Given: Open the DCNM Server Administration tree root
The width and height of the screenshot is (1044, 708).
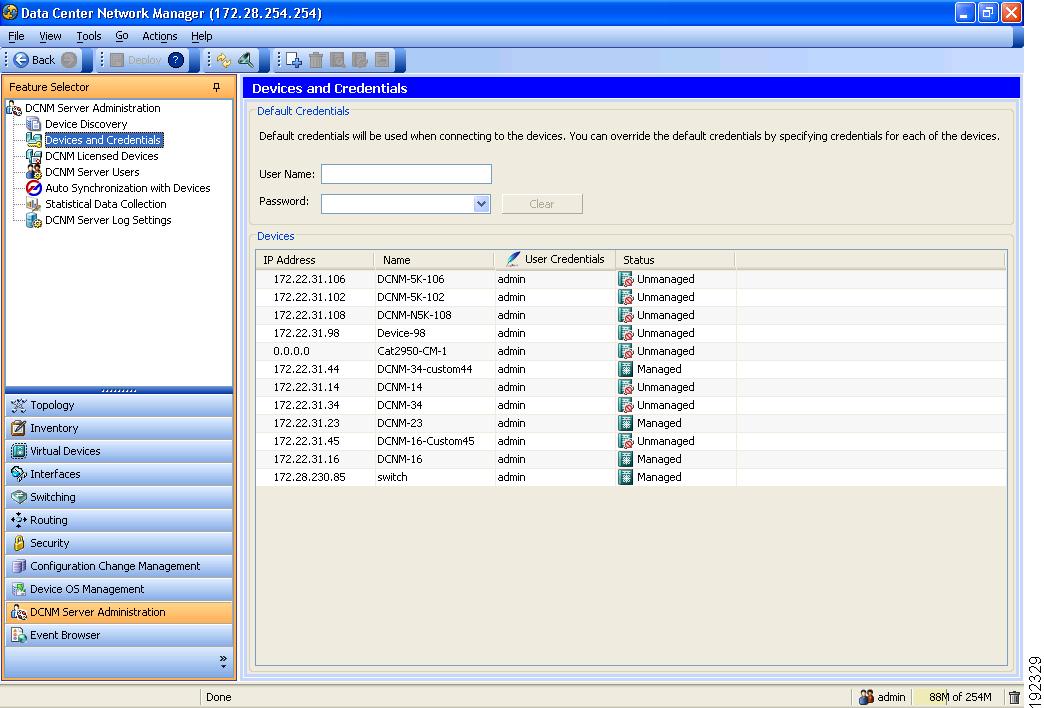Looking at the screenshot, I should [x=92, y=108].
